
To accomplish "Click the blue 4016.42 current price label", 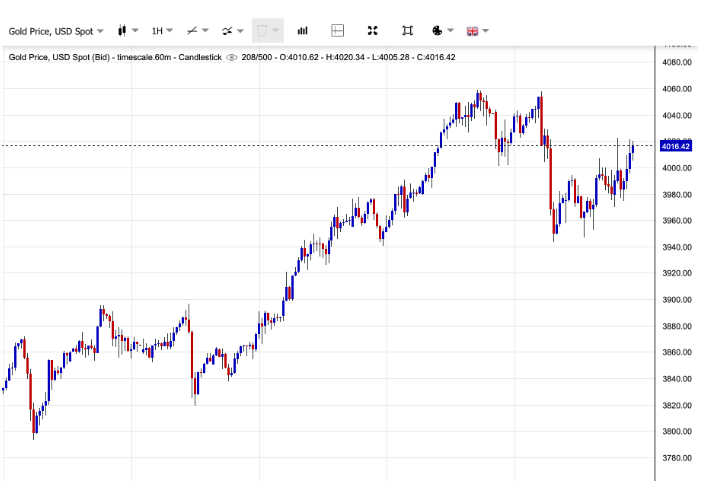I will 676,146.
